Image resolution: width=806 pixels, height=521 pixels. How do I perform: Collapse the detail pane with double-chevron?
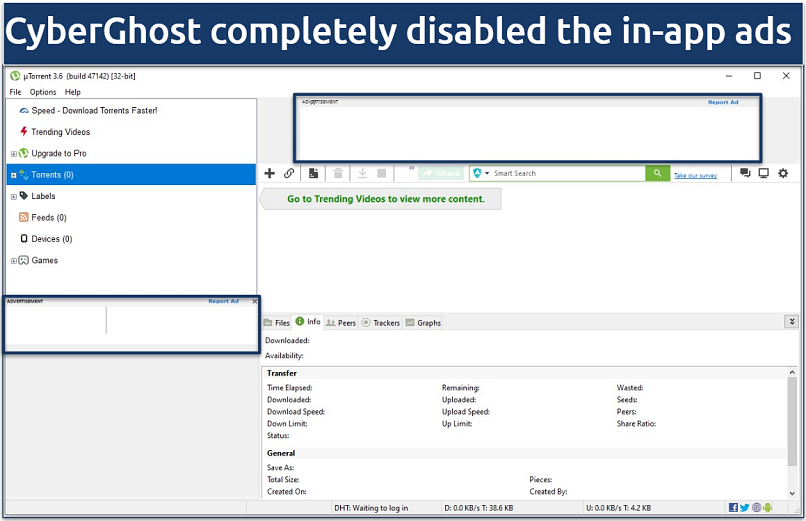(792, 322)
